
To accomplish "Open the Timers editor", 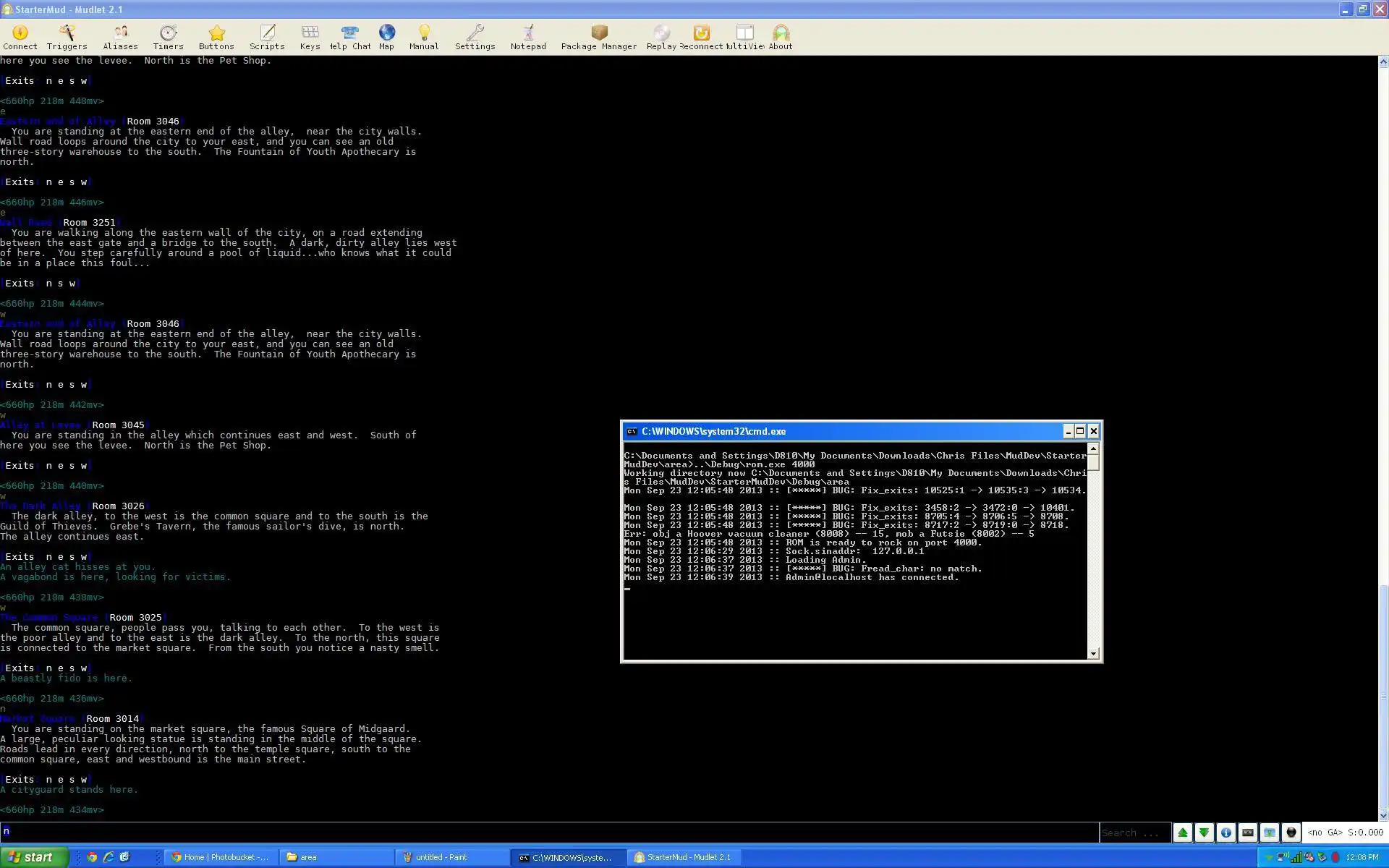I will pos(168,37).
